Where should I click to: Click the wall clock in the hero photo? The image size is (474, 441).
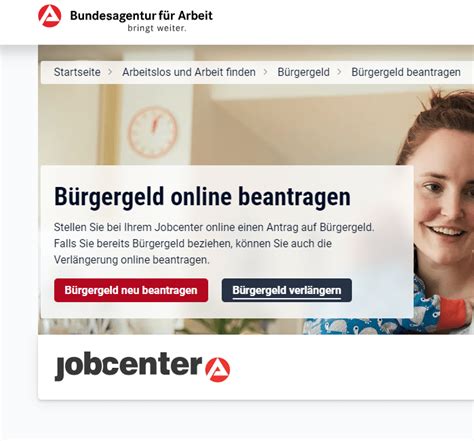[x=152, y=132]
